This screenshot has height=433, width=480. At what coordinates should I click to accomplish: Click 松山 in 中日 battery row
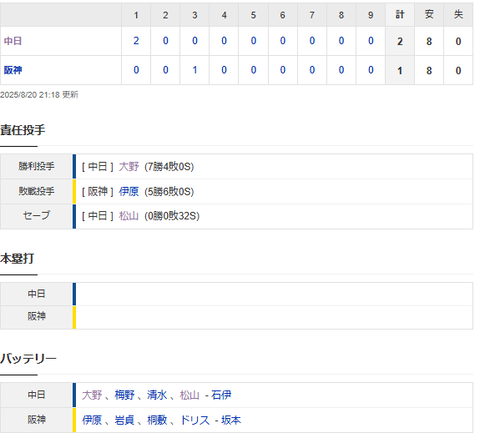click(x=190, y=395)
